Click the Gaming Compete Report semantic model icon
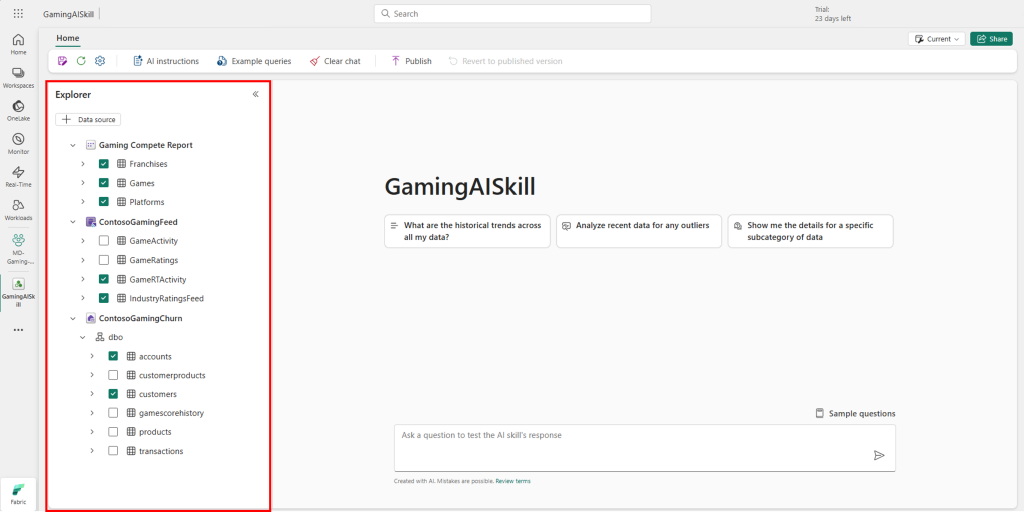Image resolution: width=1024 pixels, height=512 pixels. (91, 145)
